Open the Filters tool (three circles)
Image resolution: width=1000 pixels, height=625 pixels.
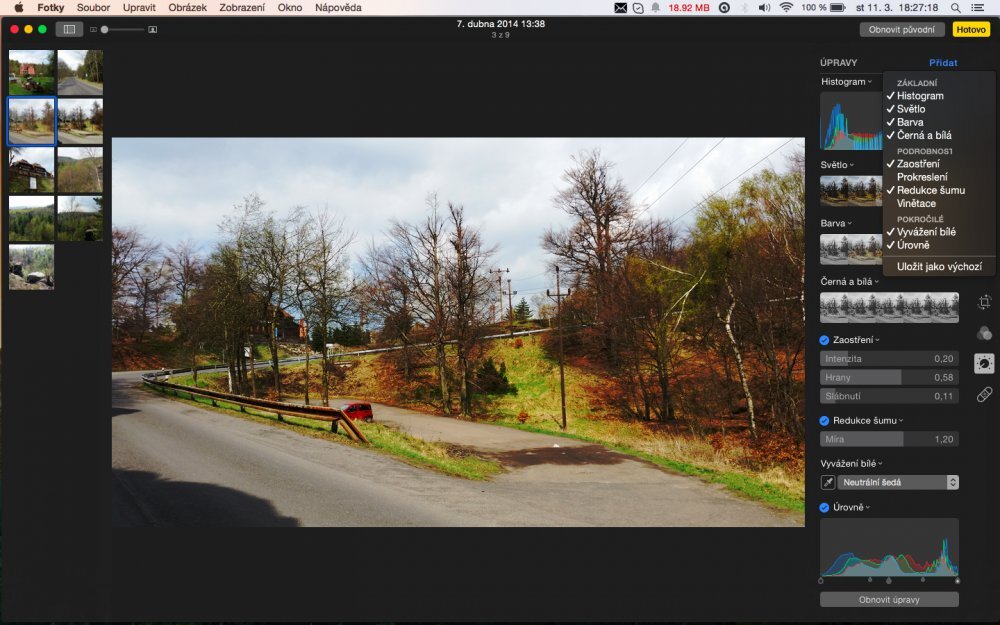pos(984,333)
